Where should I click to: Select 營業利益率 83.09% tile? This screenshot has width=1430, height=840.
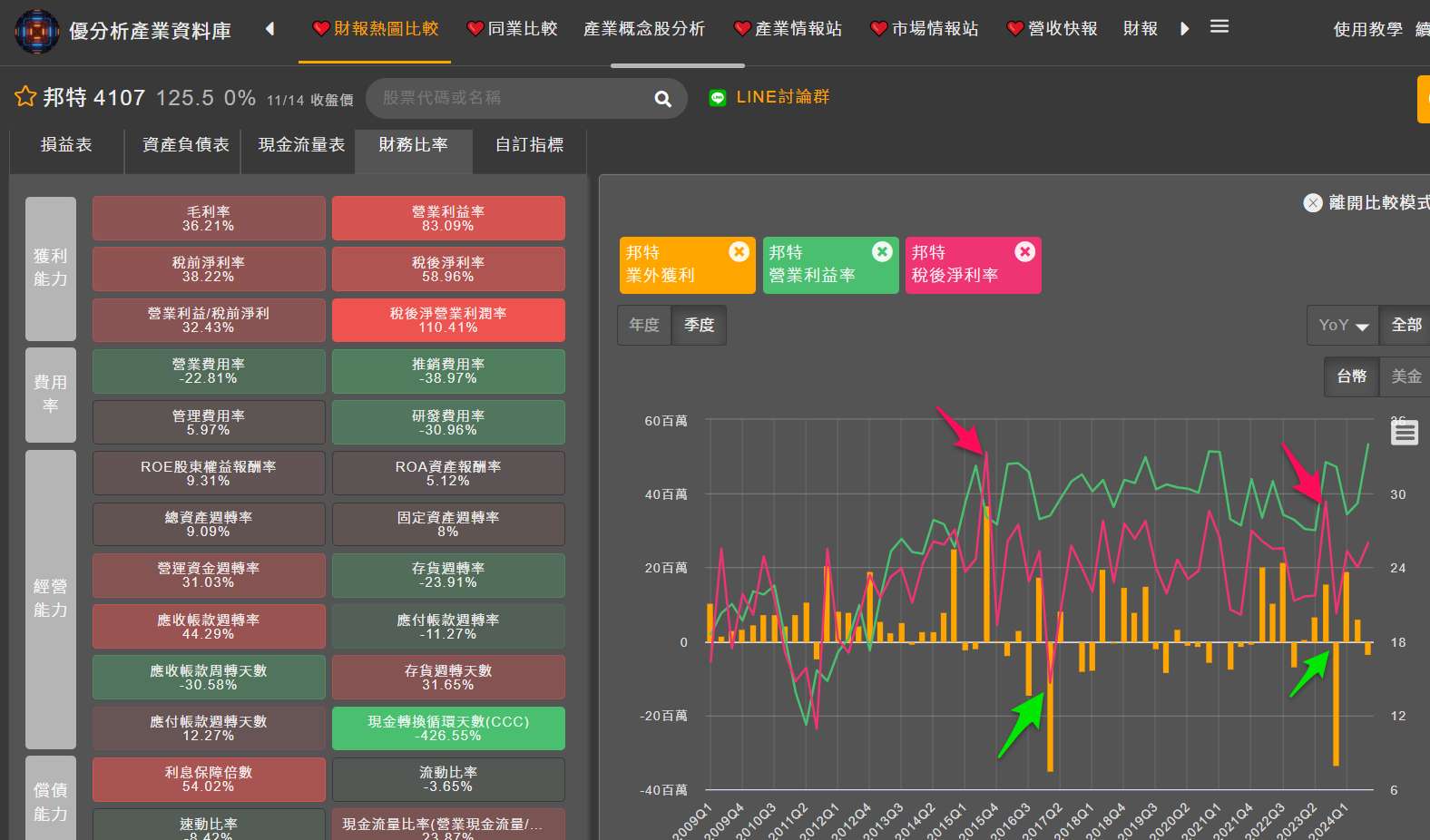448,219
